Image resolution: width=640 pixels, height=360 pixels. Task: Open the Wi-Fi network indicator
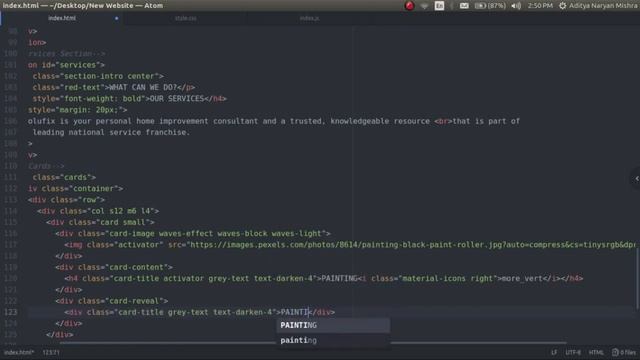click(424, 6)
